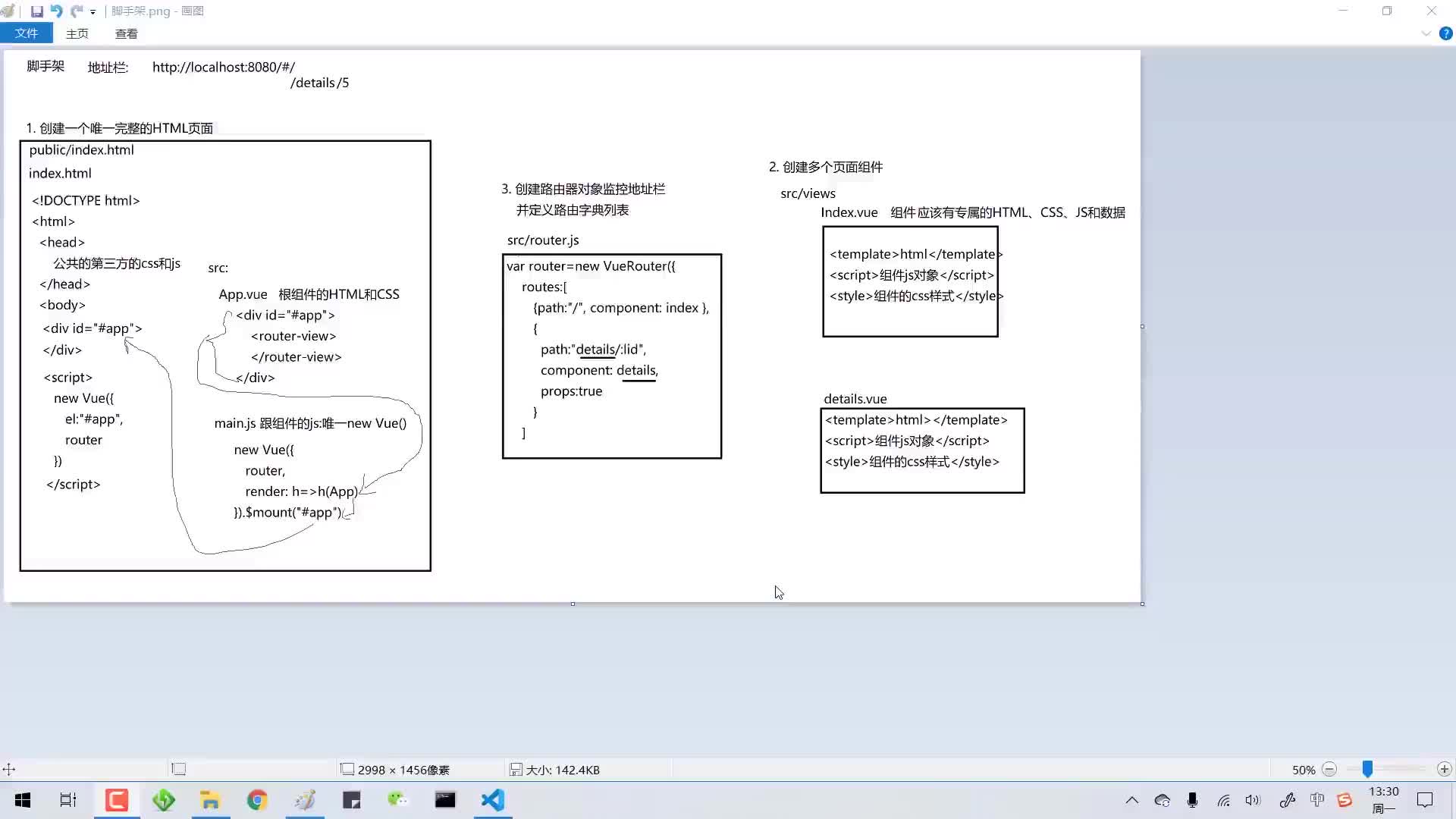1456x819 pixels.
Task: Open the 文件 menu
Action: [27, 33]
